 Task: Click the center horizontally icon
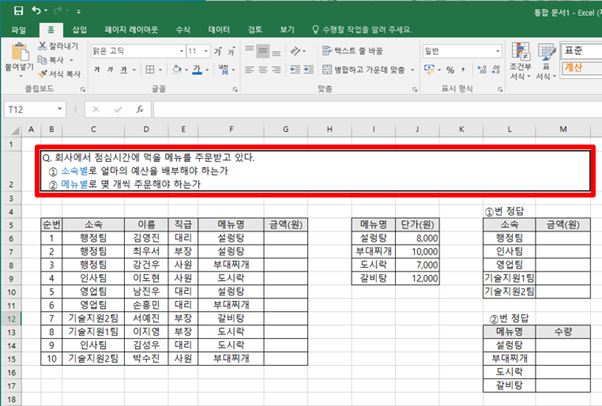pyautogui.click(x=263, y=70)
